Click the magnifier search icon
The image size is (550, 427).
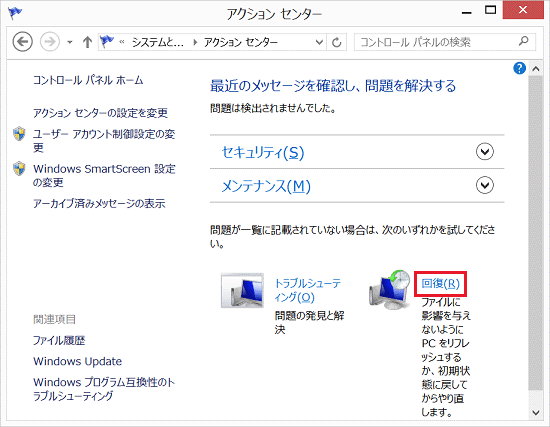[524, 41]
